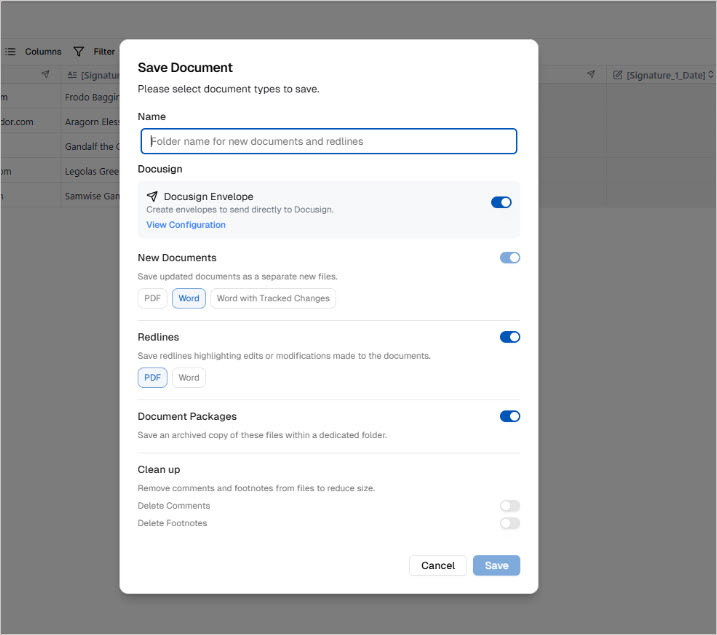Open the View Configuration link
Screen dimensions: 717x635
186,225
